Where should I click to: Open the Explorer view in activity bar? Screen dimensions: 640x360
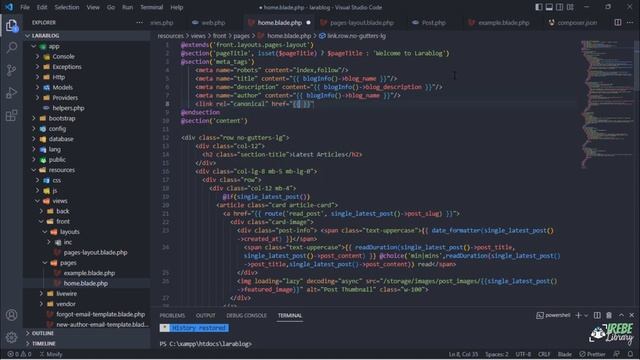click(11, 26)
